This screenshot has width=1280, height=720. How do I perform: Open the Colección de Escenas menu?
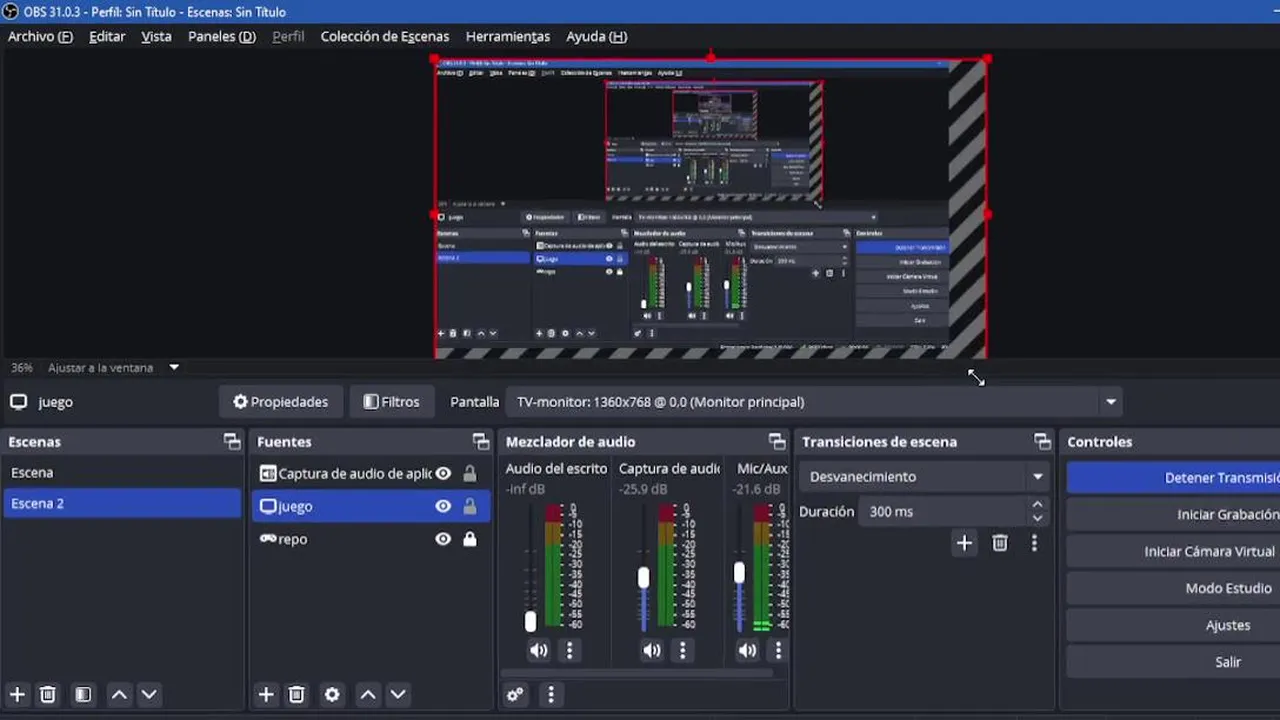point(385,36)
